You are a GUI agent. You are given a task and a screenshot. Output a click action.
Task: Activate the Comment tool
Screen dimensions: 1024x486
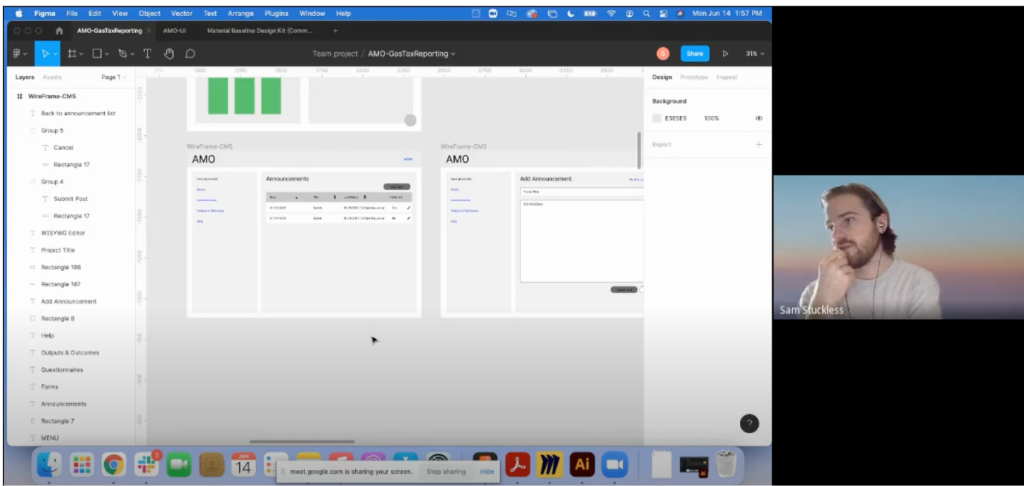(190, 53)
